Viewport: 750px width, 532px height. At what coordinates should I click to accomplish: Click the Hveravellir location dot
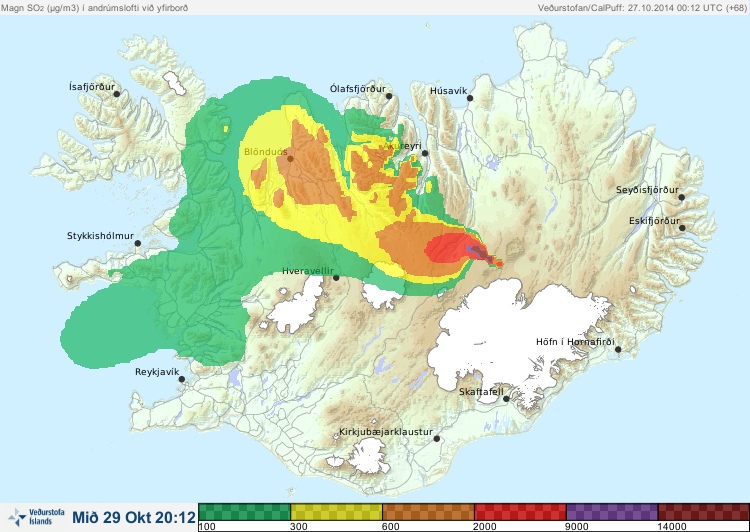point(336,278)
